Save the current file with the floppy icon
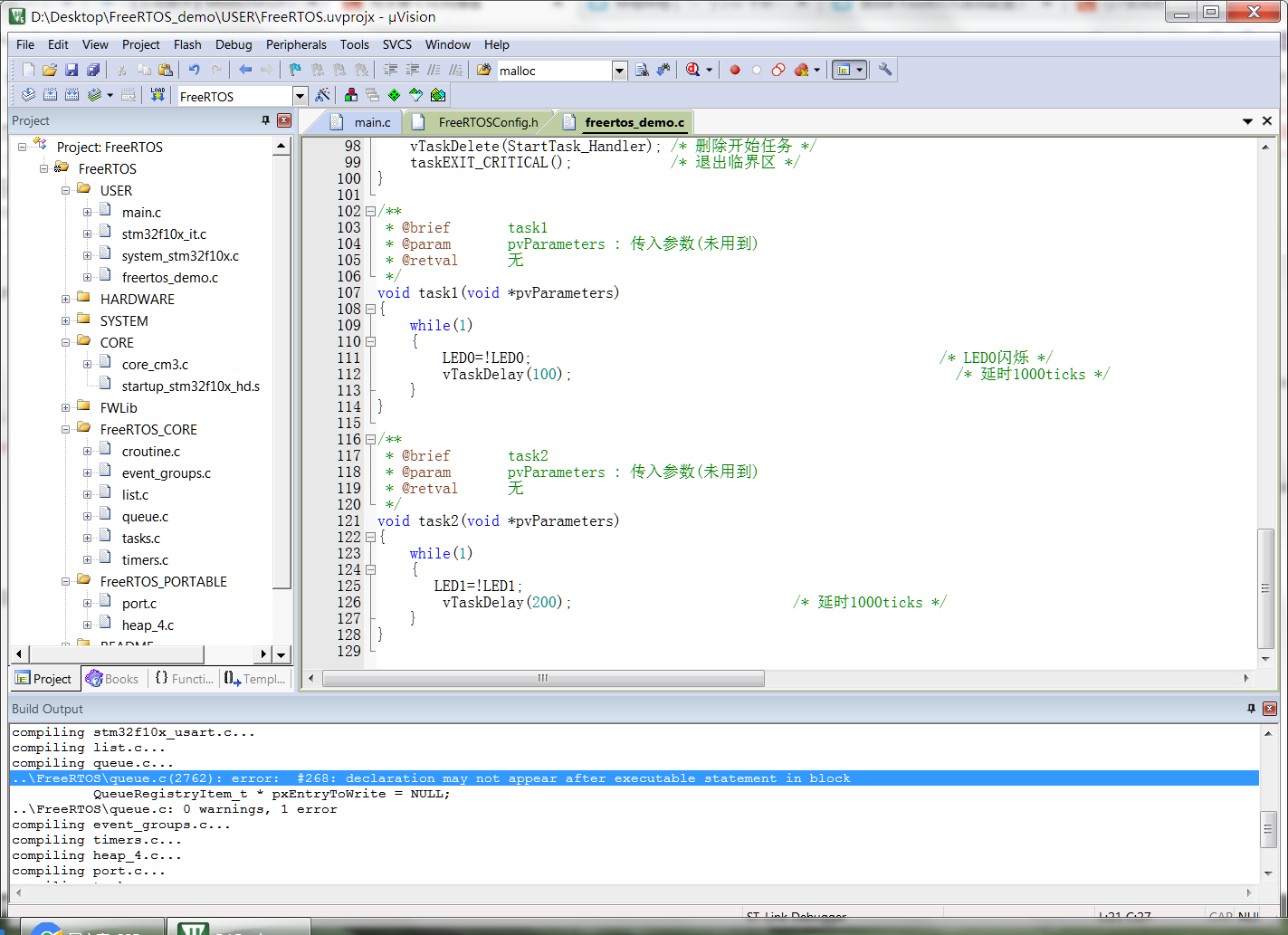This screenshot has height=935, width=1288. tap(72, 70)
